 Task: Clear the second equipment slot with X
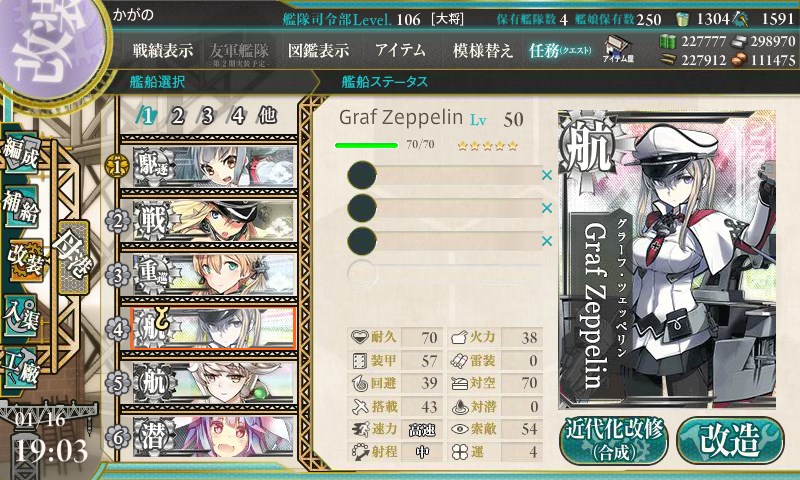[547, 208]
